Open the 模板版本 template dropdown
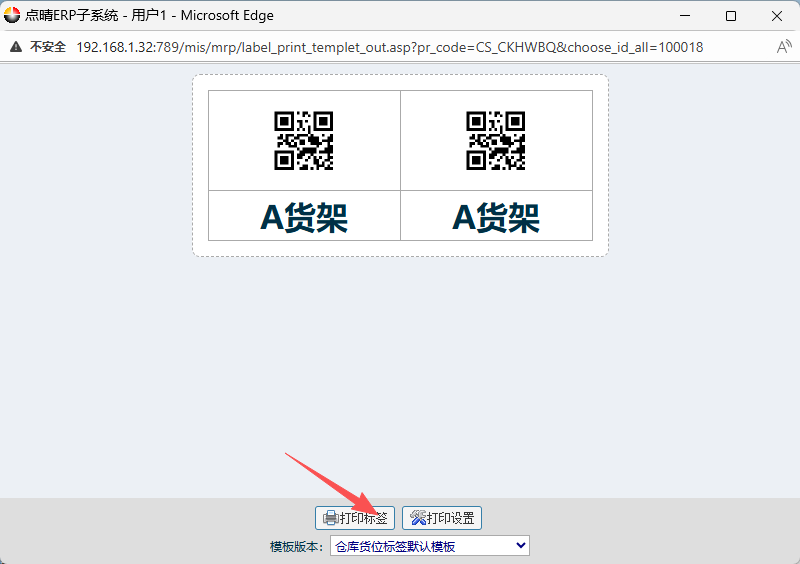This screenshot has height=564, width=800. tap(429, 546)
